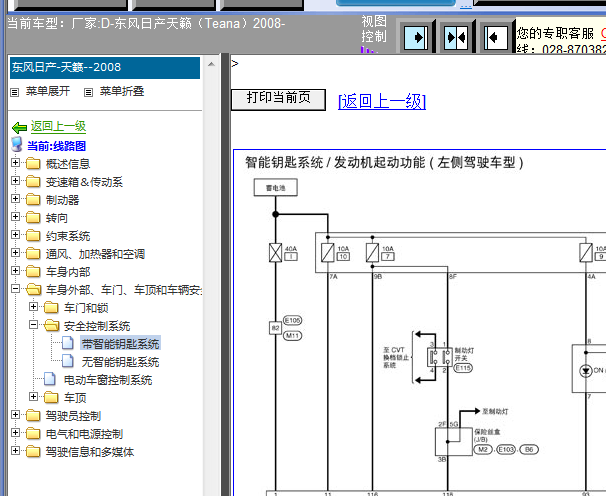Click the 驾驶信息和多媒体 folder icon
The image size is (606, 496).
[33, 451]
